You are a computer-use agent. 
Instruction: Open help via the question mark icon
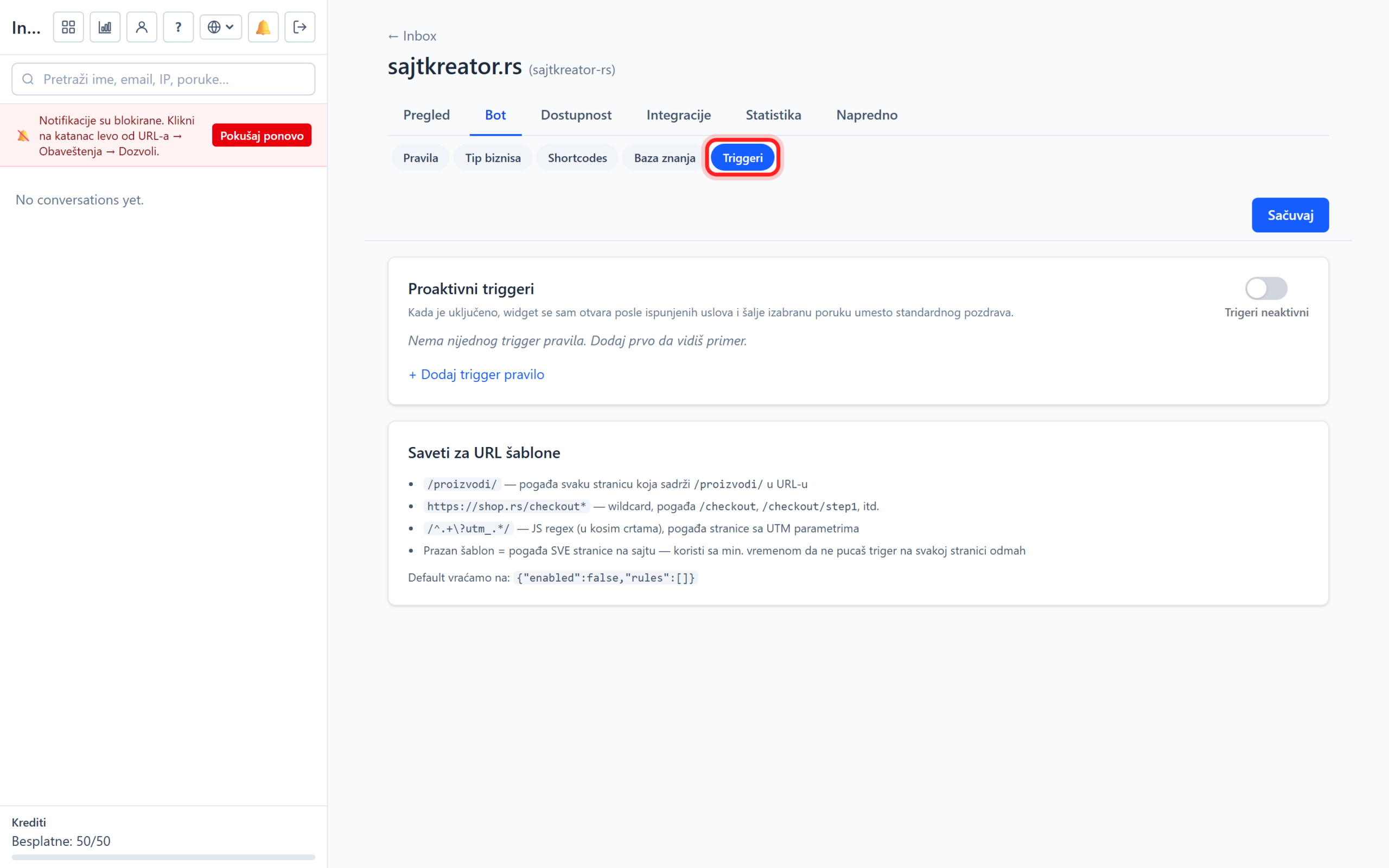tap(179, 27)
